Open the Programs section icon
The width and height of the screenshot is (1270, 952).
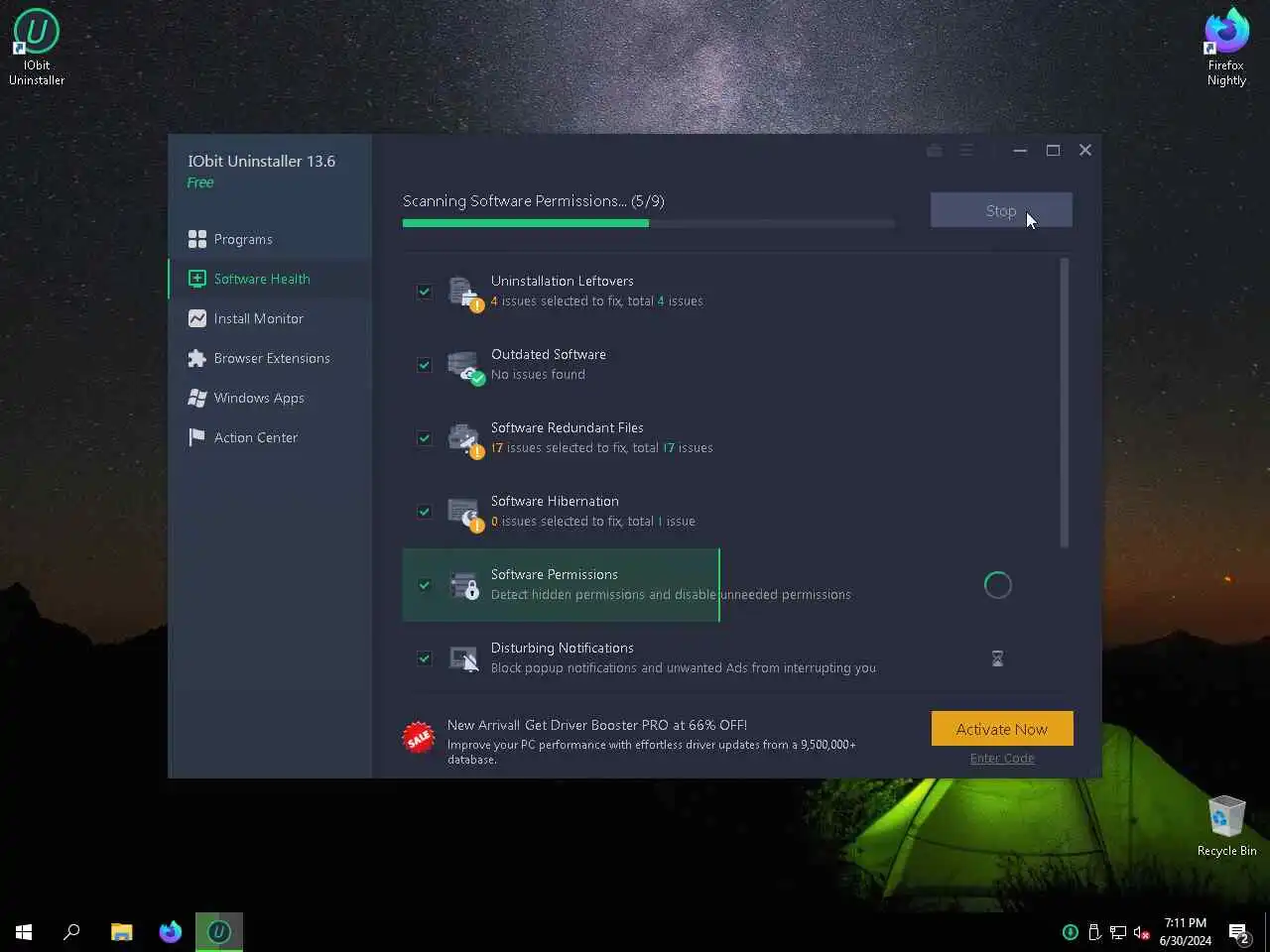(x=197, y=239)
